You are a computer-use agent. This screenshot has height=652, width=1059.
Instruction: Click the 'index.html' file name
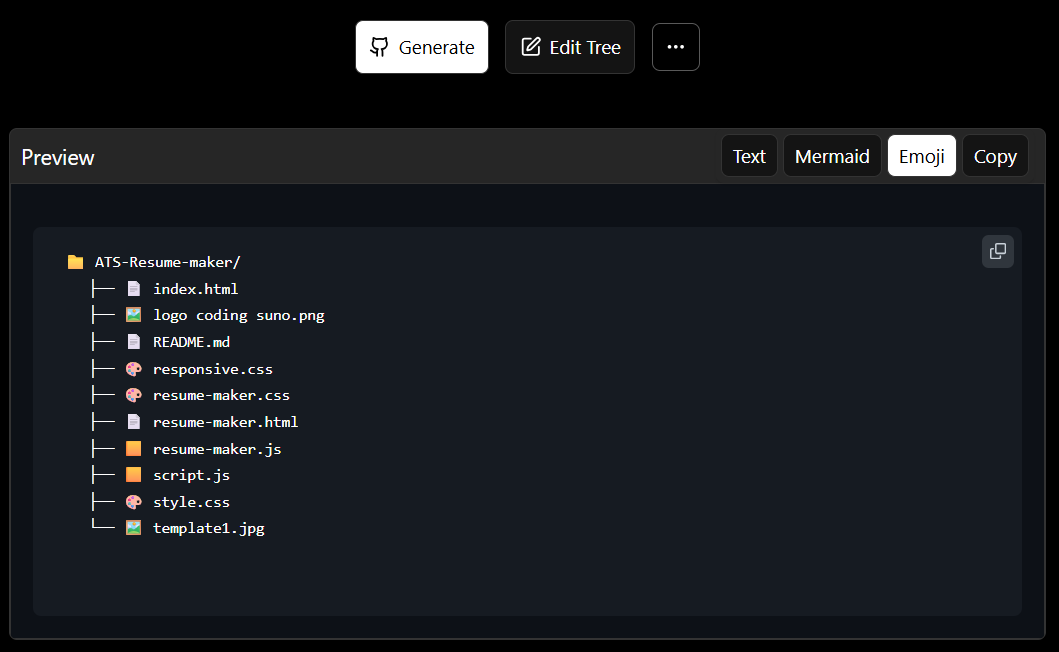pyautogui.click(x=196, y=289)
